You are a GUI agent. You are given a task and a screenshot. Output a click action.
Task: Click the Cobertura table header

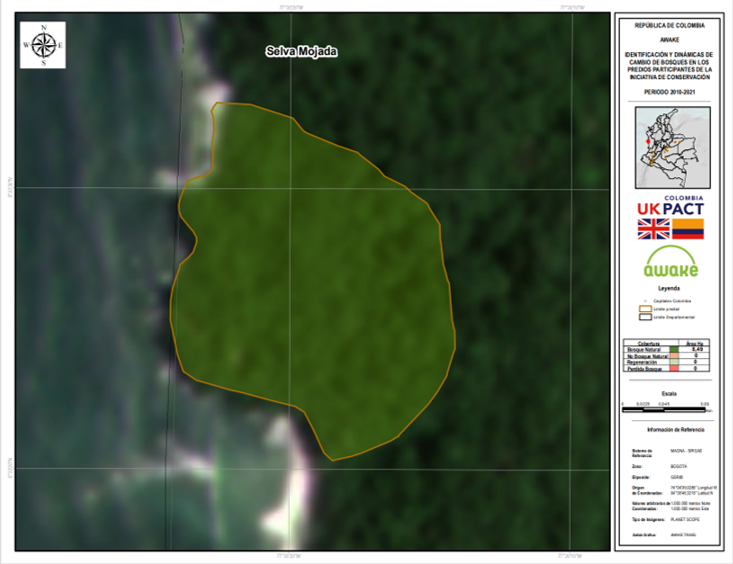click(648, 343)
